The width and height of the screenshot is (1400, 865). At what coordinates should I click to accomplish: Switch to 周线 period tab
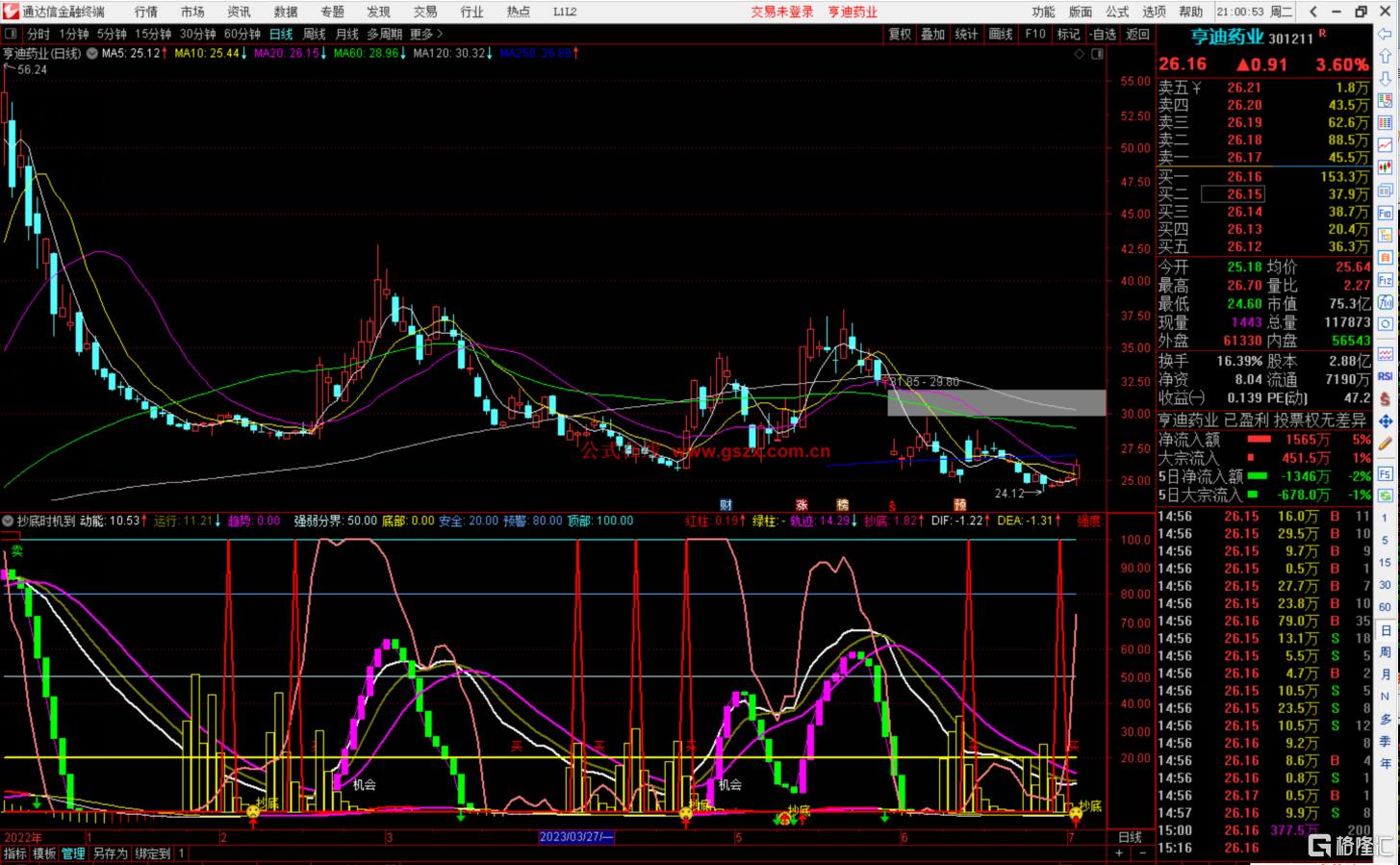click(x=315, y=34)
